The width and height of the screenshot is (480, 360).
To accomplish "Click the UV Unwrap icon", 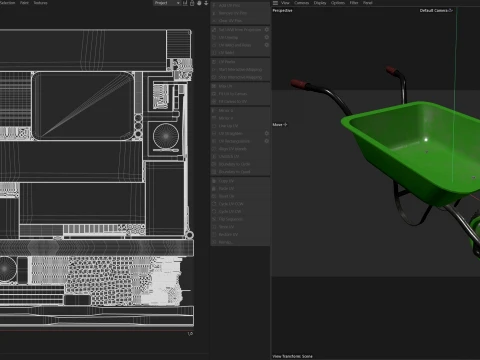I will coord(214,37).
